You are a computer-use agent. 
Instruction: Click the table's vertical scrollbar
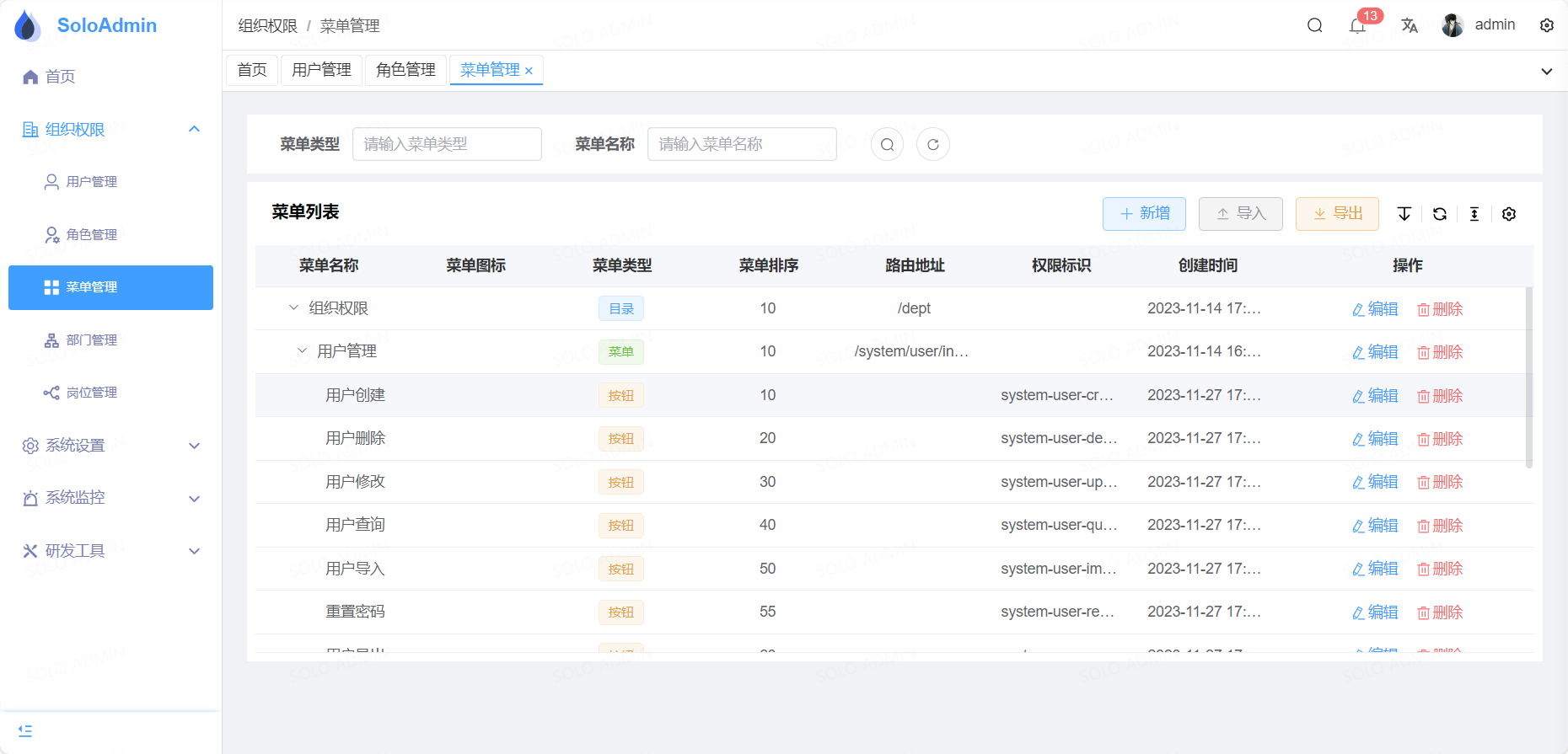pos(1528,377)
